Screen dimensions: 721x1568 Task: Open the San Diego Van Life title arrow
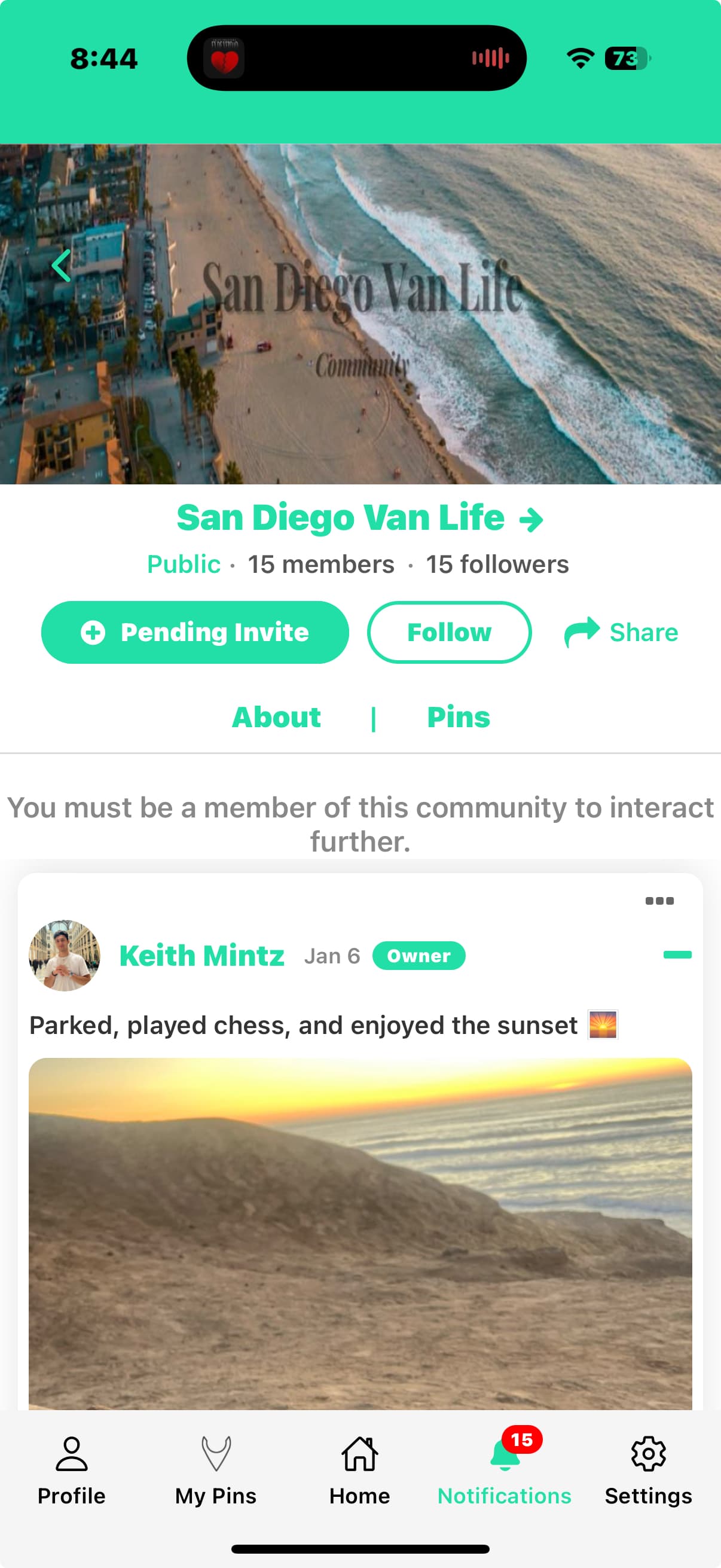[531, 520]
